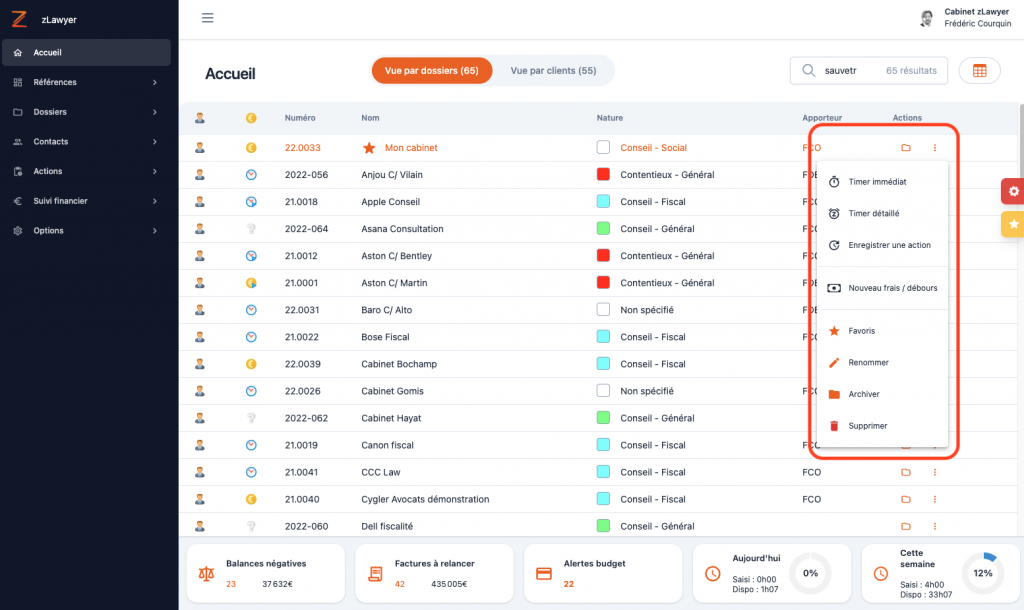Open folder icon for CCC Law row

point(906,472)
